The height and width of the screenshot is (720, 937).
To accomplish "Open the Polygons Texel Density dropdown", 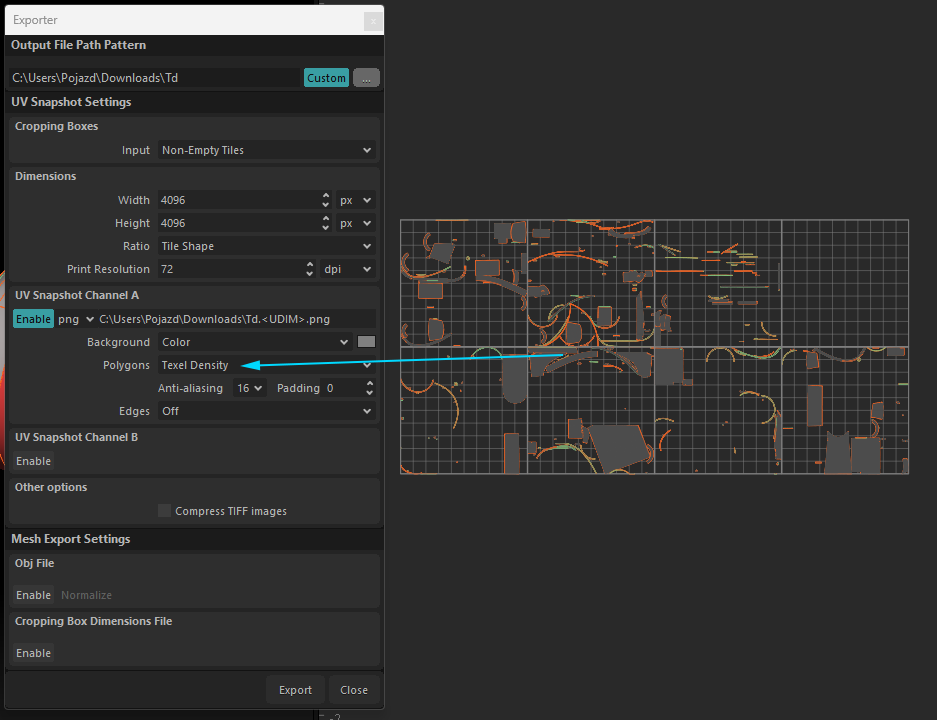I will click(x=266, y=365).
